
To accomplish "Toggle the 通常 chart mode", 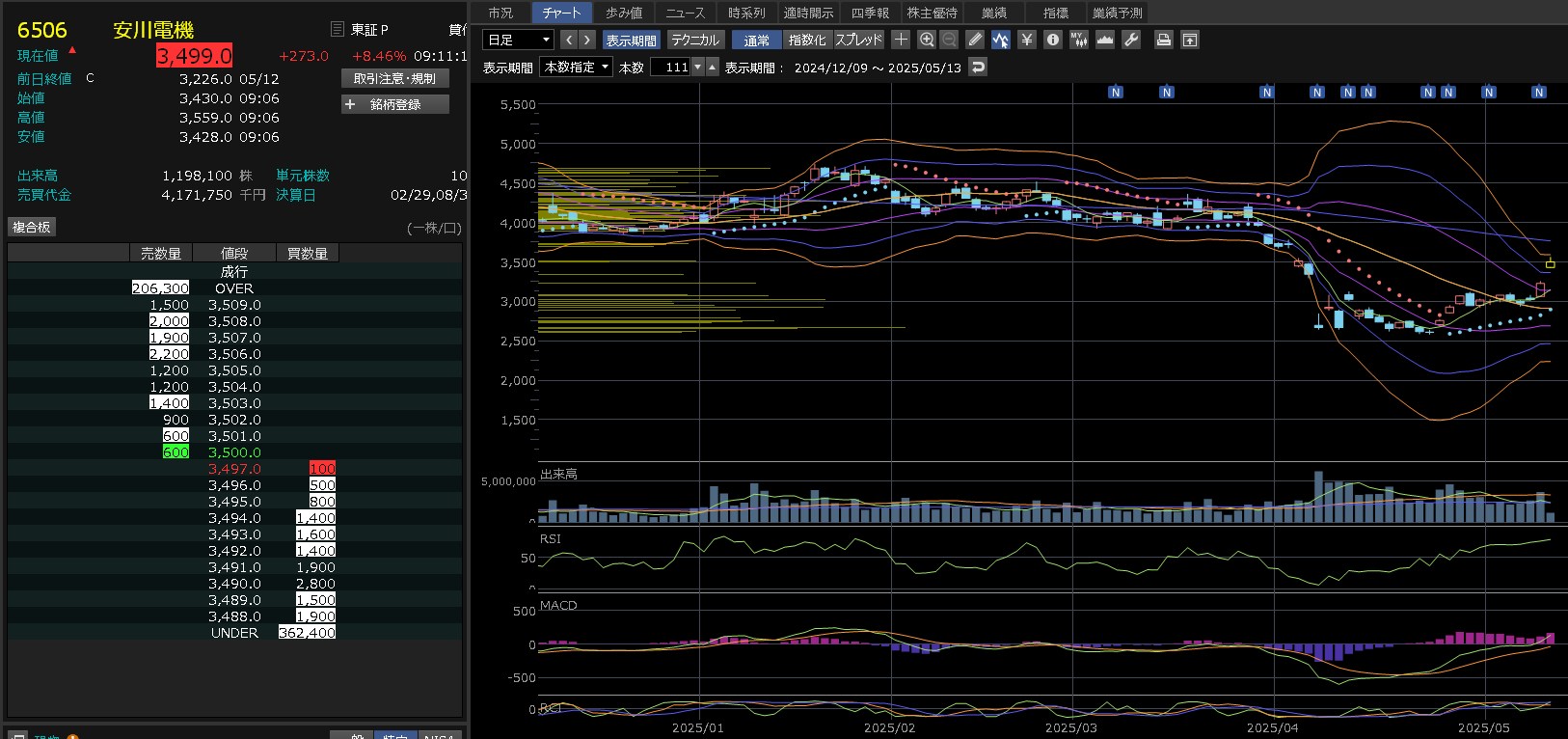I will click(756, 40).
